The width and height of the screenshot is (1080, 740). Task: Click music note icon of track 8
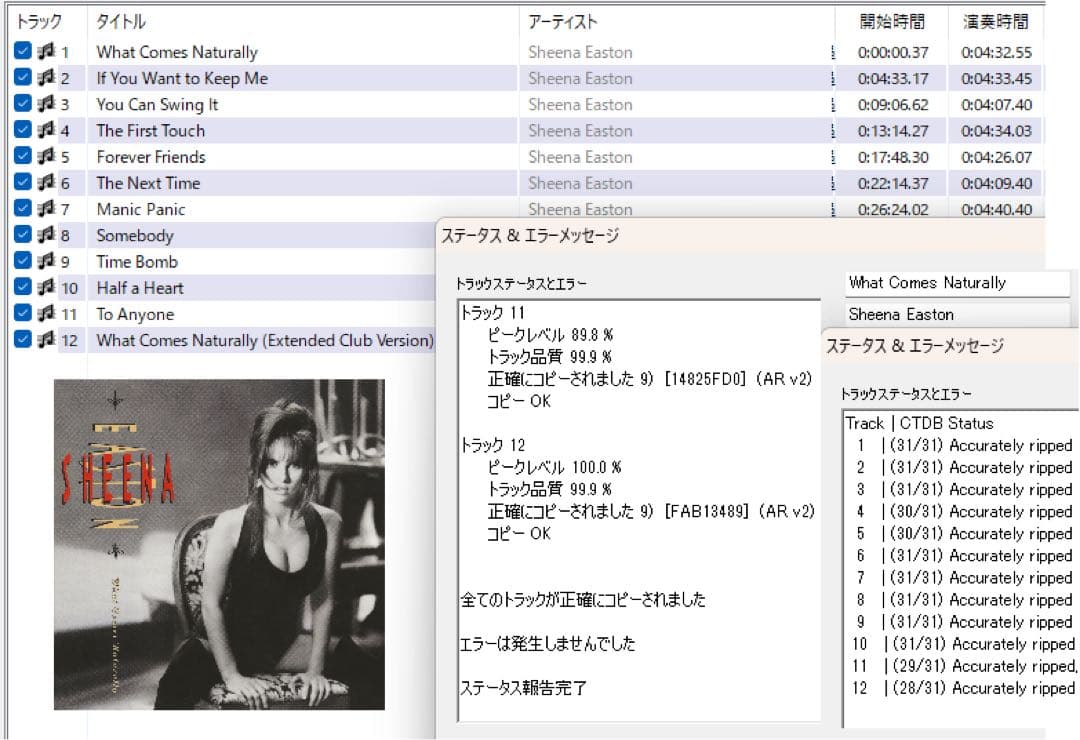(46, 234)
